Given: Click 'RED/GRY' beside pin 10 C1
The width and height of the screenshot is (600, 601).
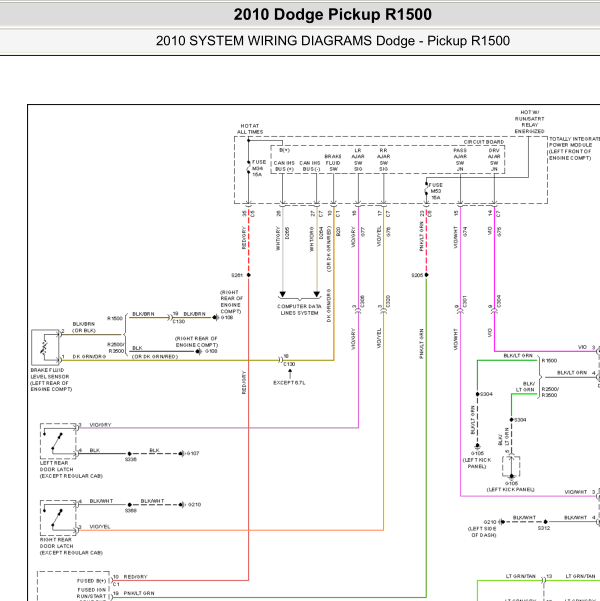Looking at the screenshot, I should click(135, 576).
